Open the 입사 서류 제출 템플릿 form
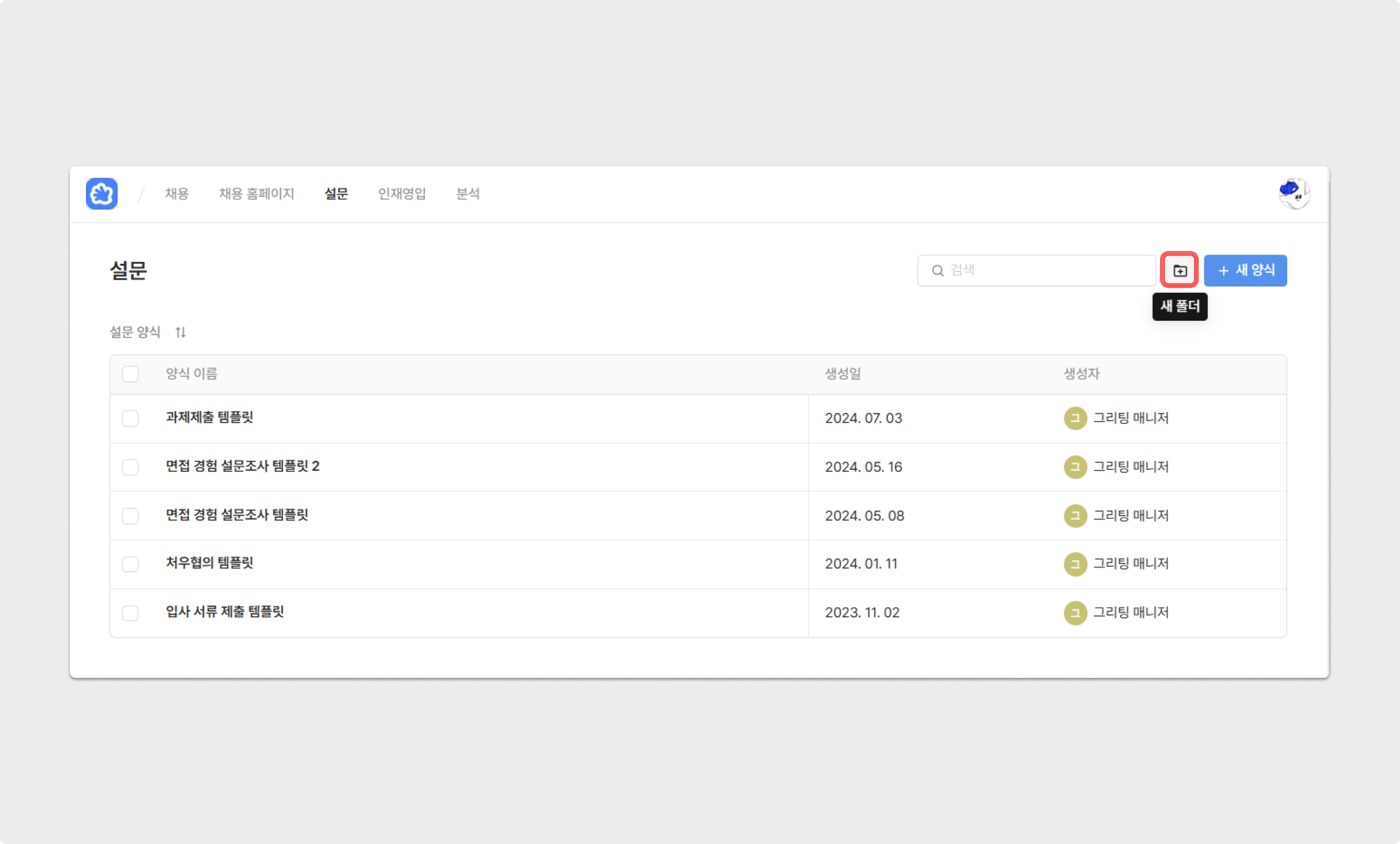 [x=225, y=612]
